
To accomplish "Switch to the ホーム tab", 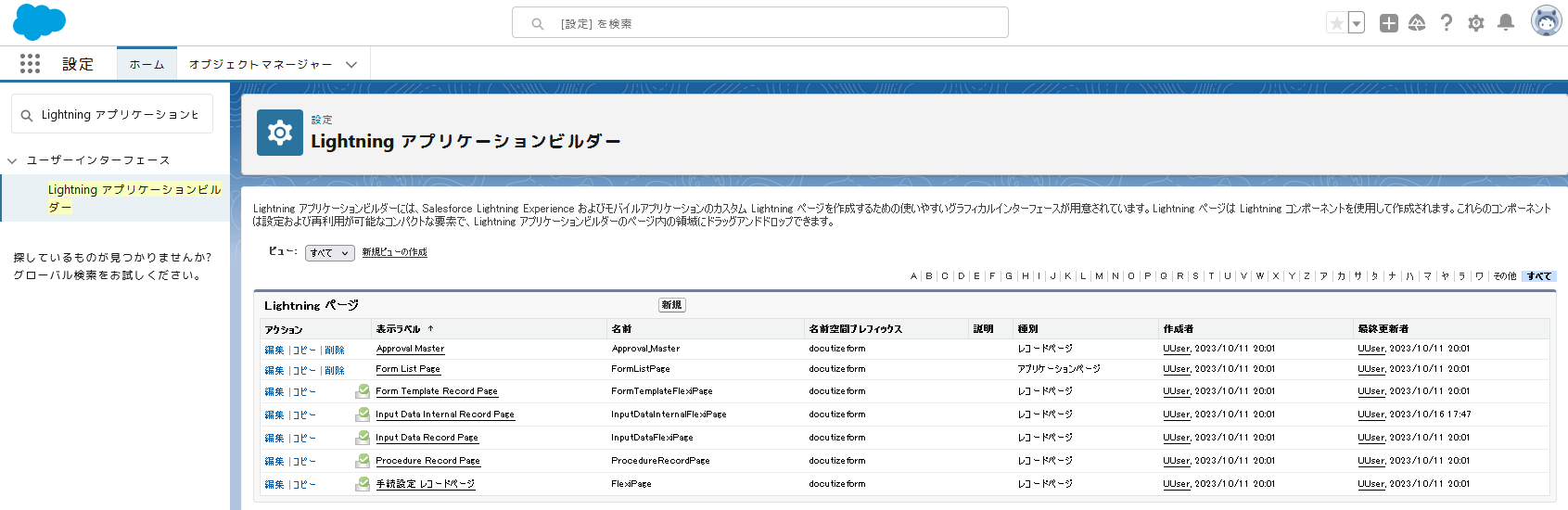I will [147, 64].
